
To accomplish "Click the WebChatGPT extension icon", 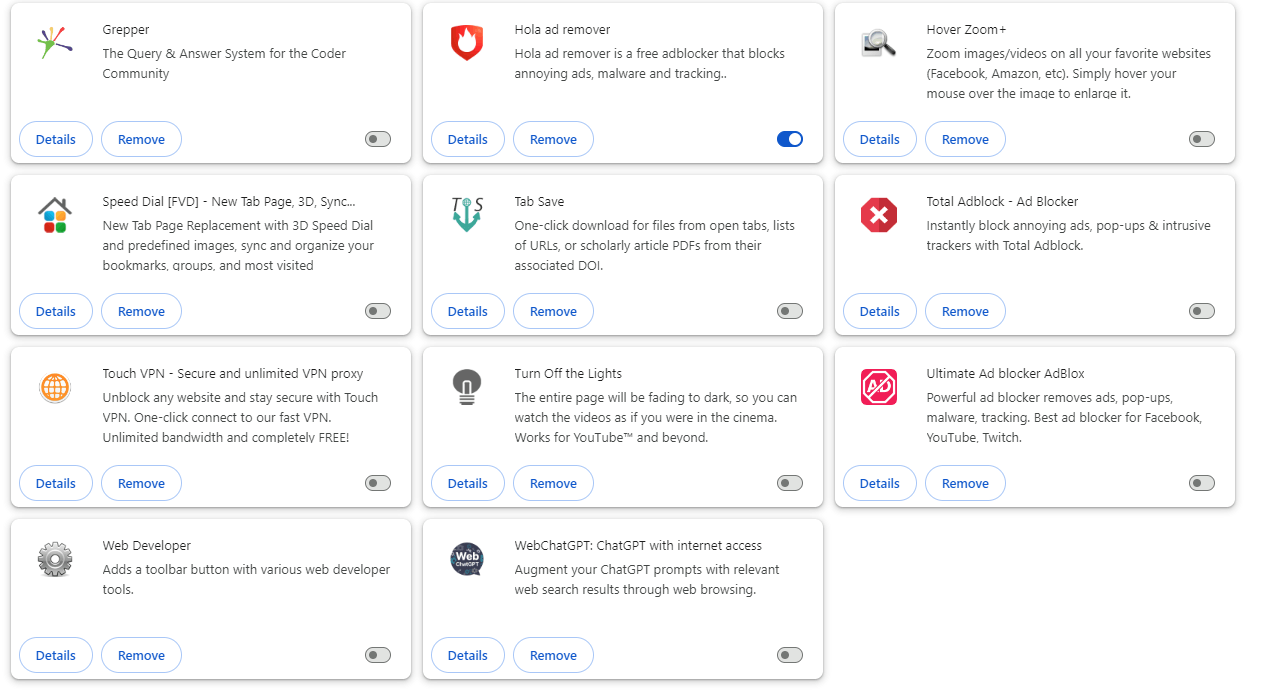I will (x=467, y=558).
